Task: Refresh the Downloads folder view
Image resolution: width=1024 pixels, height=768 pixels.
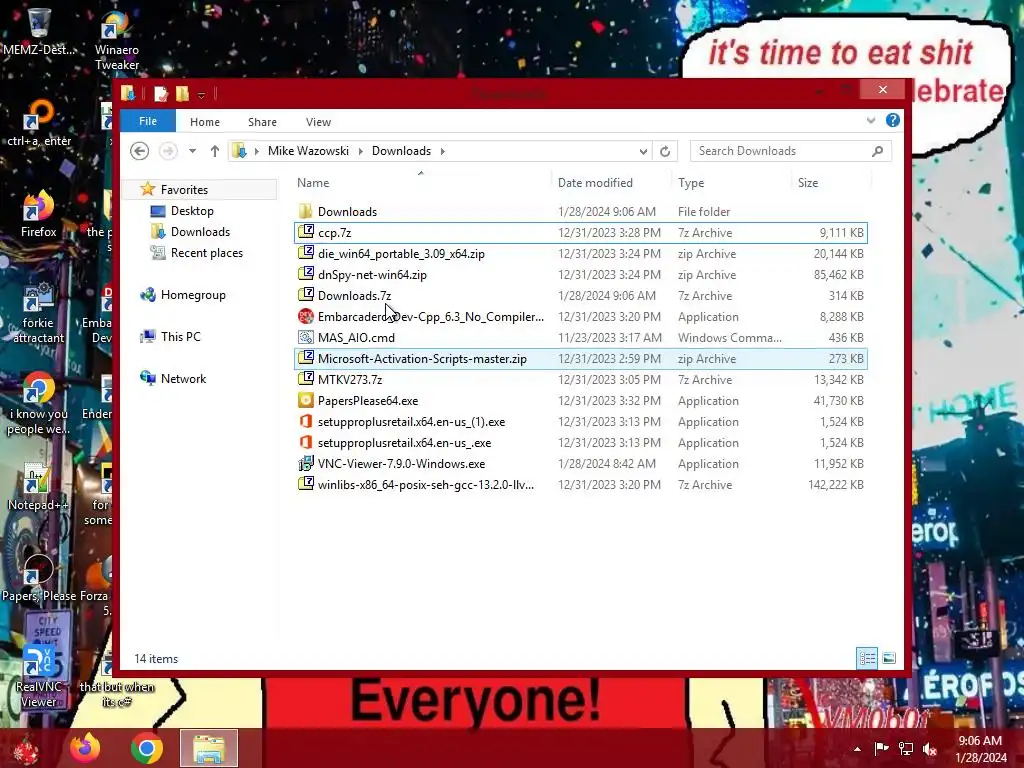Action: 665,151
